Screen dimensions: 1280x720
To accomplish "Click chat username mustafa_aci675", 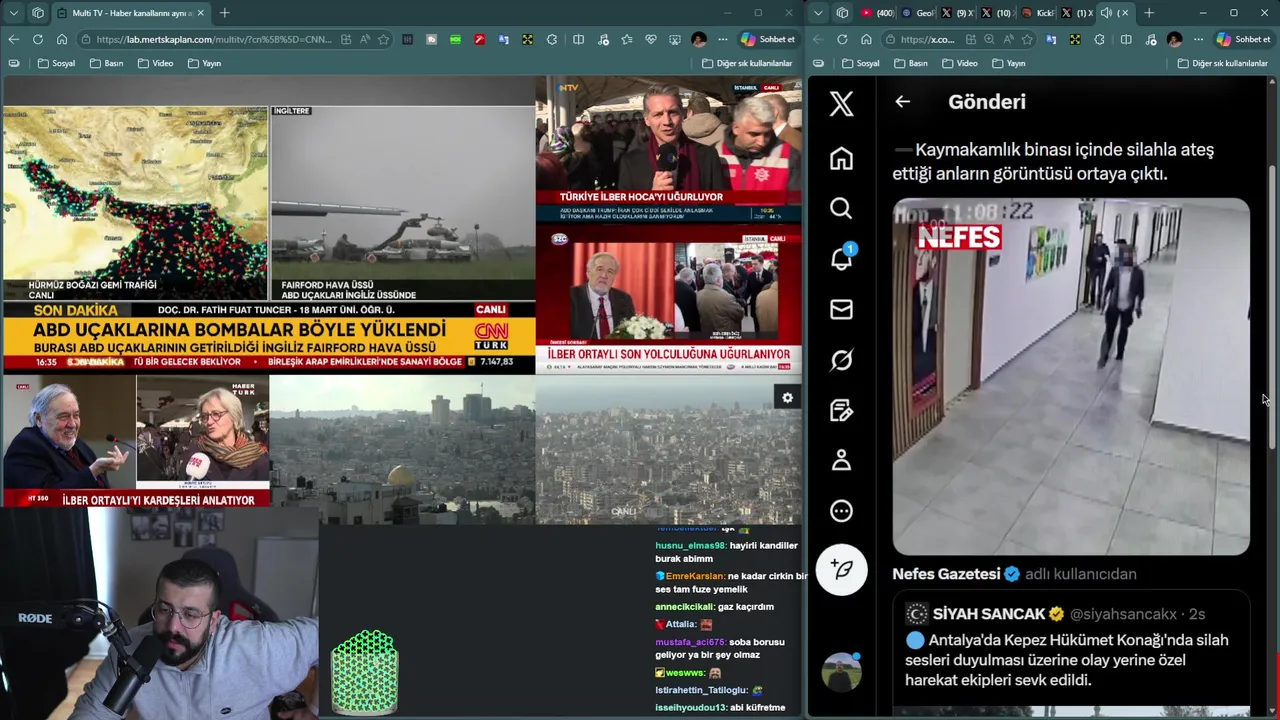I will coord(691,642).
